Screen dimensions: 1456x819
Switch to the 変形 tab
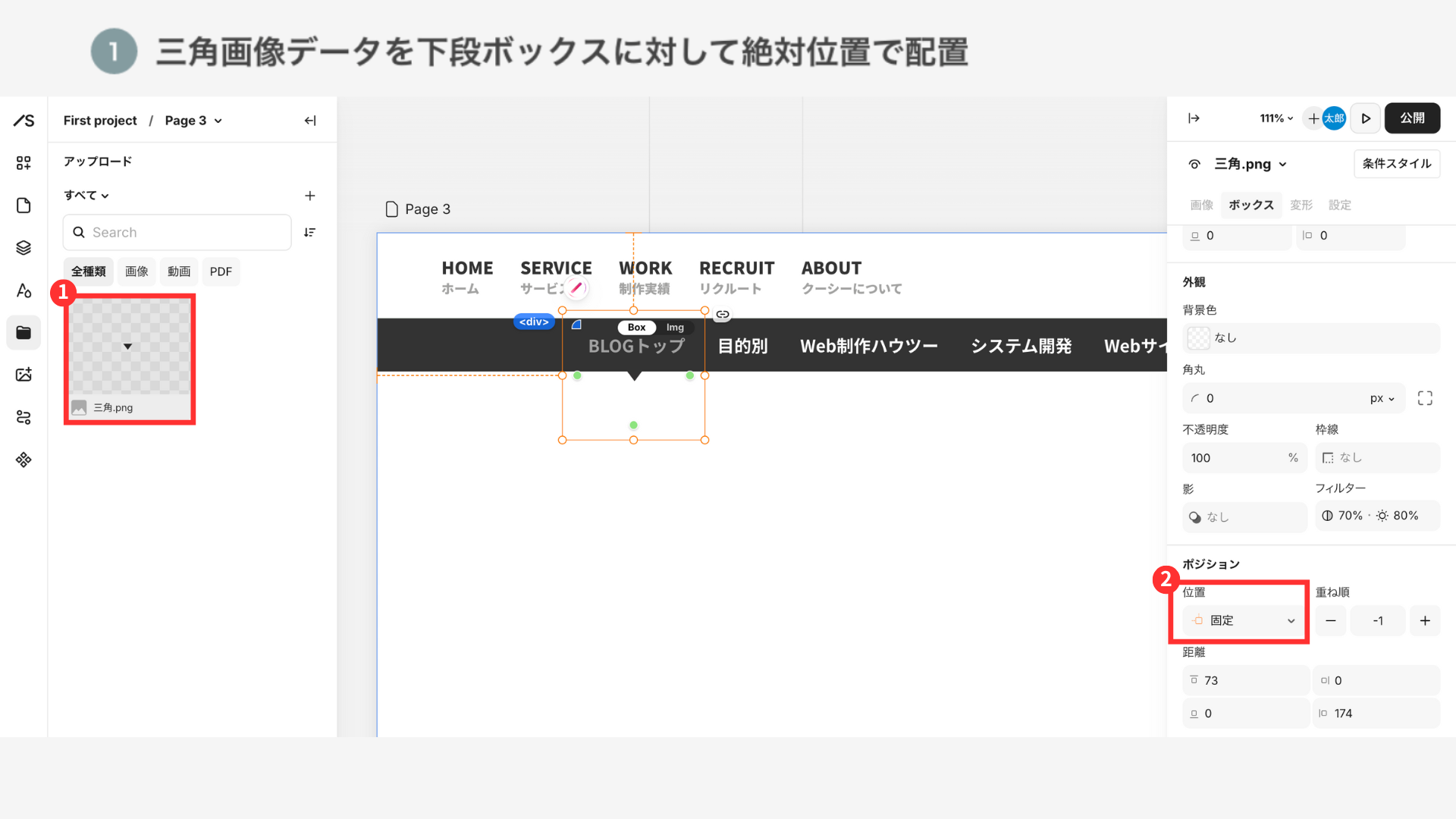pyautogui.click(x=1301, y=205)
